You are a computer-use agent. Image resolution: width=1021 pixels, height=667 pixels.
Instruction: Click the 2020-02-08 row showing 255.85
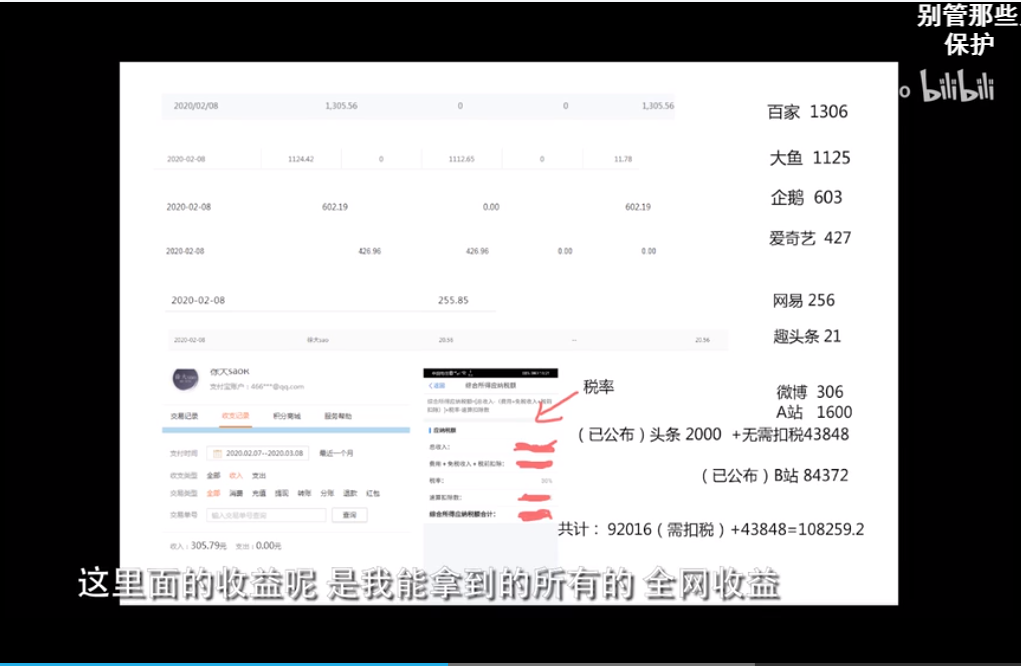pos(330,300)
